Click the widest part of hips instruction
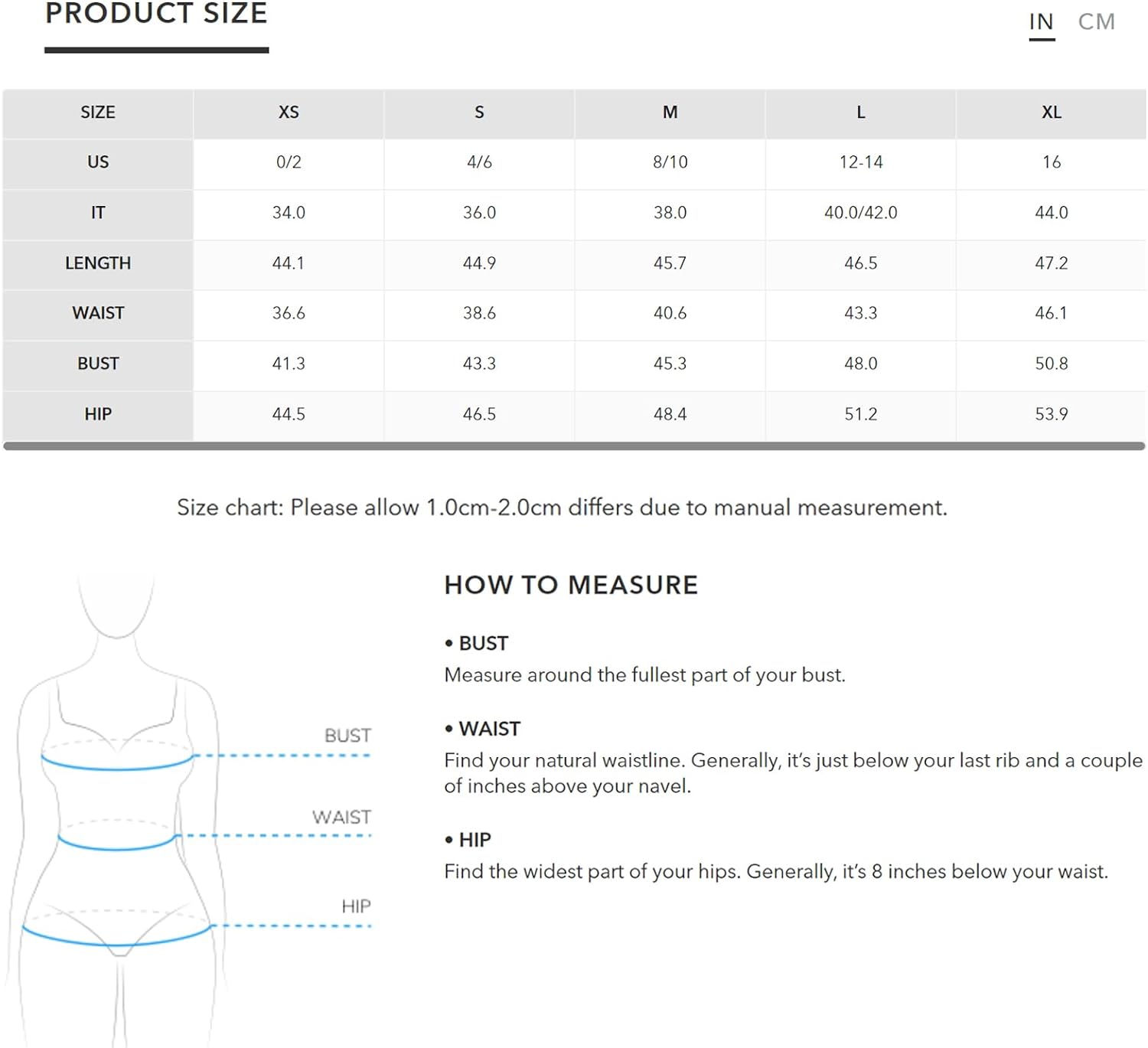This screenshot has width=1148, height=1048. (x=776, y=872)
